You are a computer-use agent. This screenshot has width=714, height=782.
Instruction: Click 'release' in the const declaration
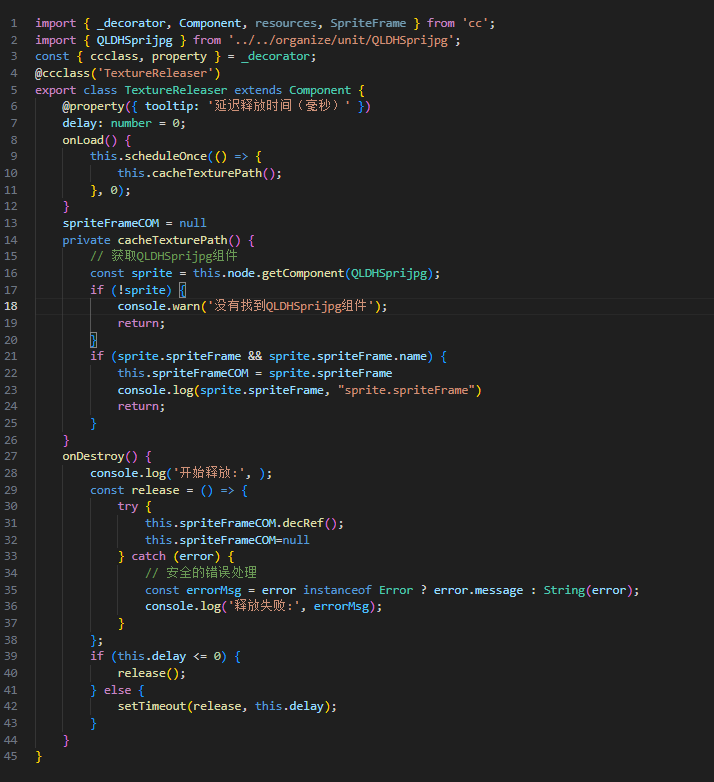point(155,490)
